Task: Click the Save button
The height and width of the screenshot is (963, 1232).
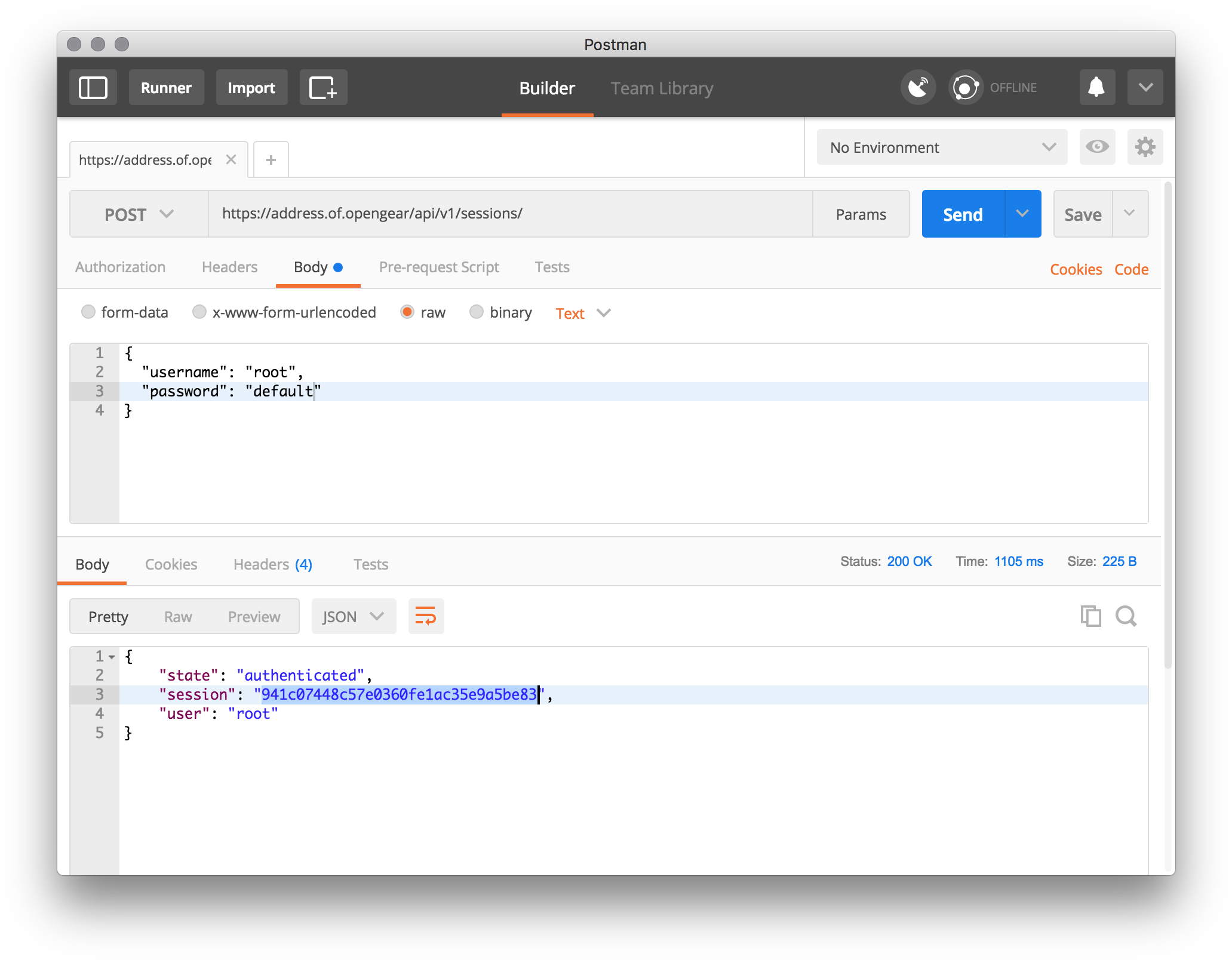Action: [1083, 214]
